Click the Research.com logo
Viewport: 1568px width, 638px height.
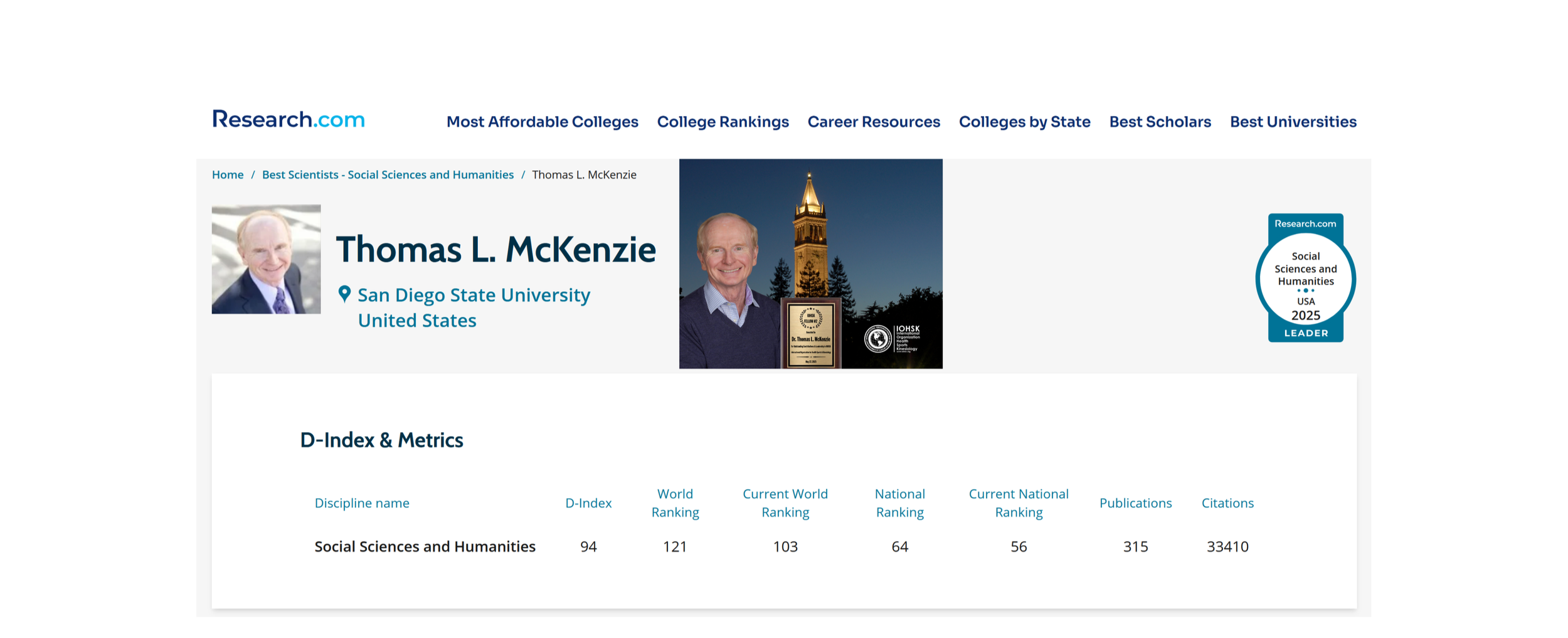pyautogui.click(x=288, y=120)
